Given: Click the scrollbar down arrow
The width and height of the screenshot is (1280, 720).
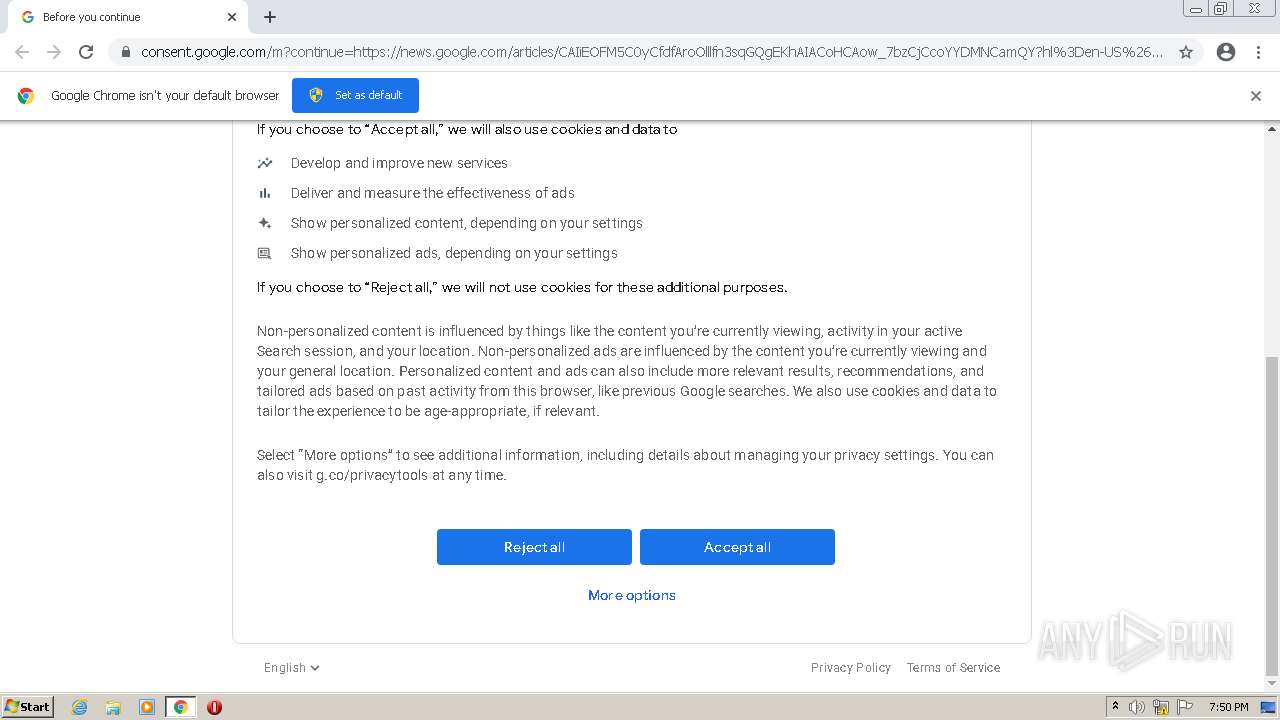Looking at the screenshot, I should 1272,683.
